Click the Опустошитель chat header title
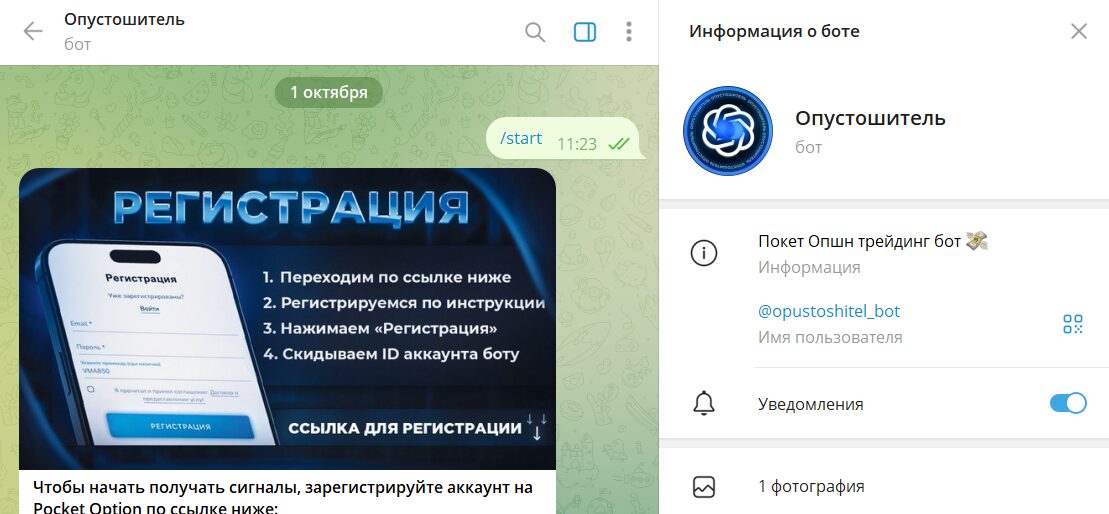 click(x=124, y=20)
